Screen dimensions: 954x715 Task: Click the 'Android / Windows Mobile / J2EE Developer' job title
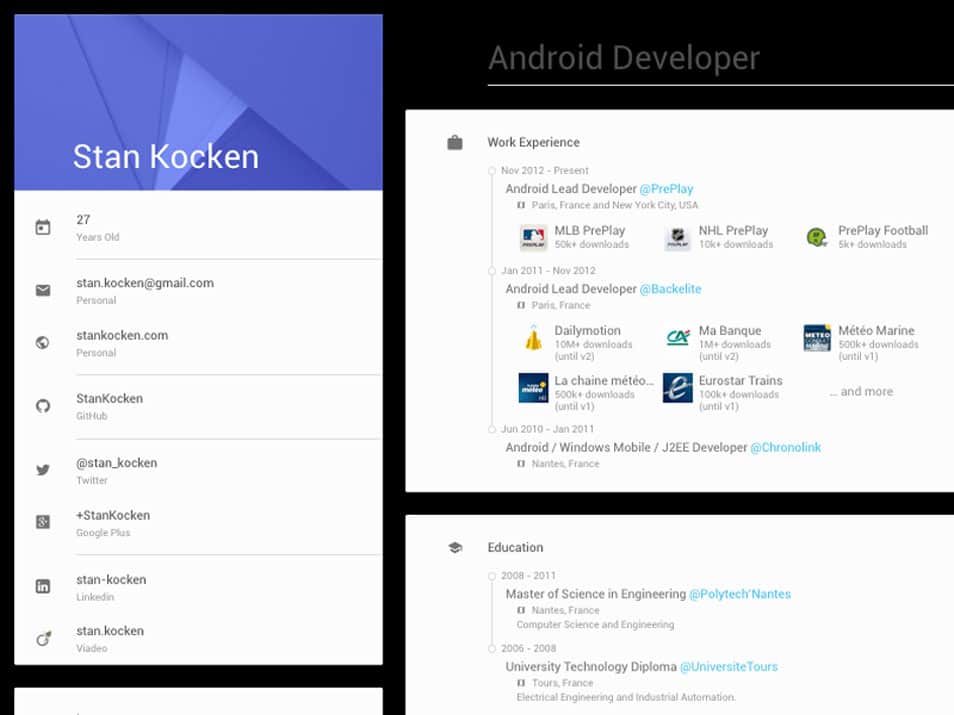626,447
